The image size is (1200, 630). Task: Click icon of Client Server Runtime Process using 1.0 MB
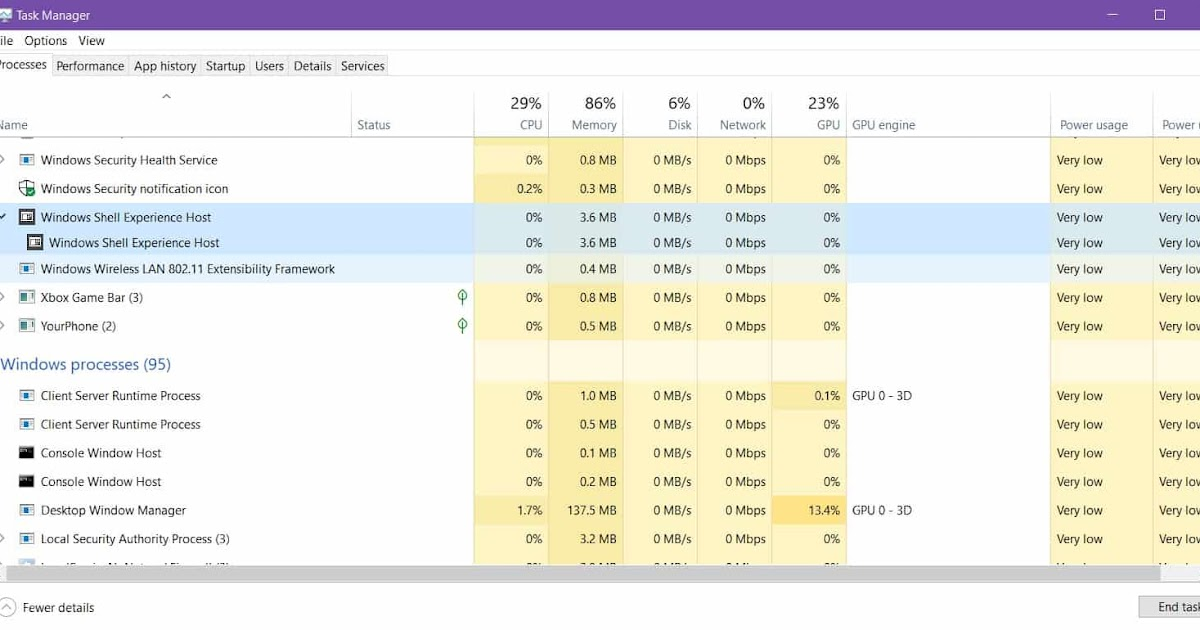27,396
